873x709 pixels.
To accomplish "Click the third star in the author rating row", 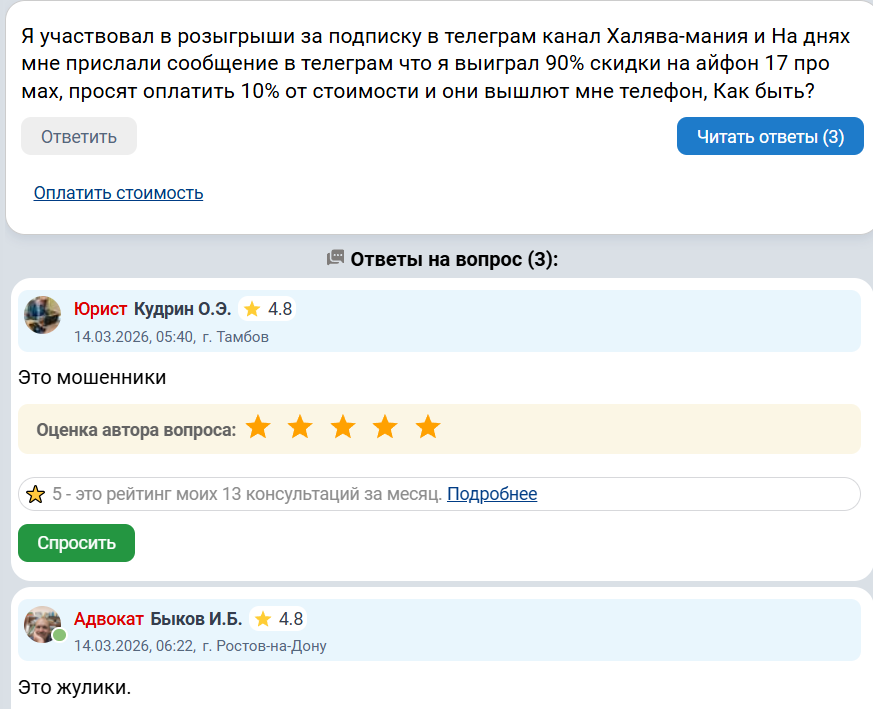I will click(x=343, y=428).
